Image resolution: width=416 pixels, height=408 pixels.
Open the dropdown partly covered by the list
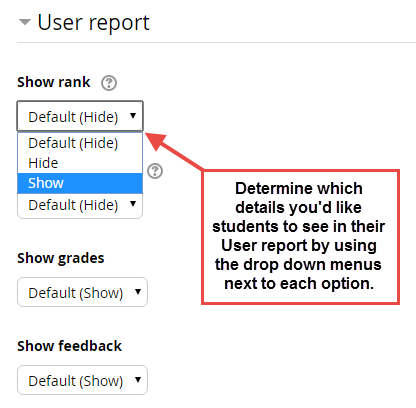tap(80, 206)
